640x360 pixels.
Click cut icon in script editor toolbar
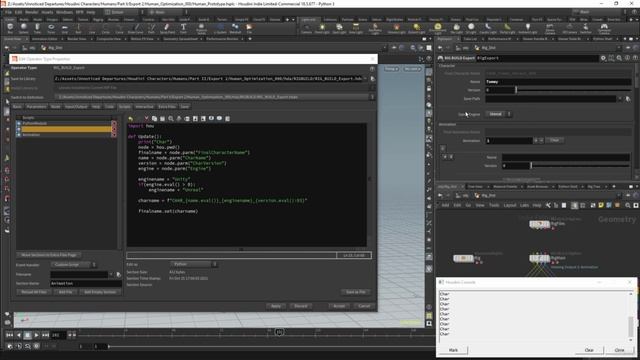point(146,119)
